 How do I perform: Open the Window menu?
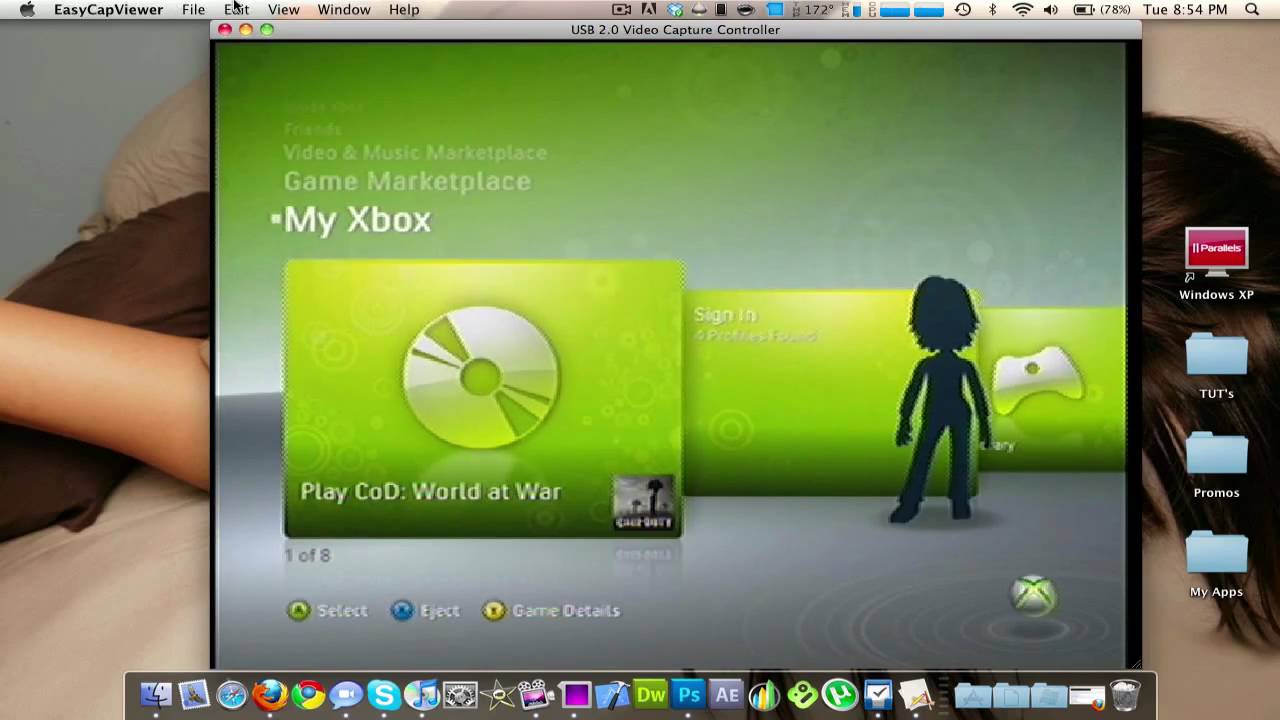344,9
